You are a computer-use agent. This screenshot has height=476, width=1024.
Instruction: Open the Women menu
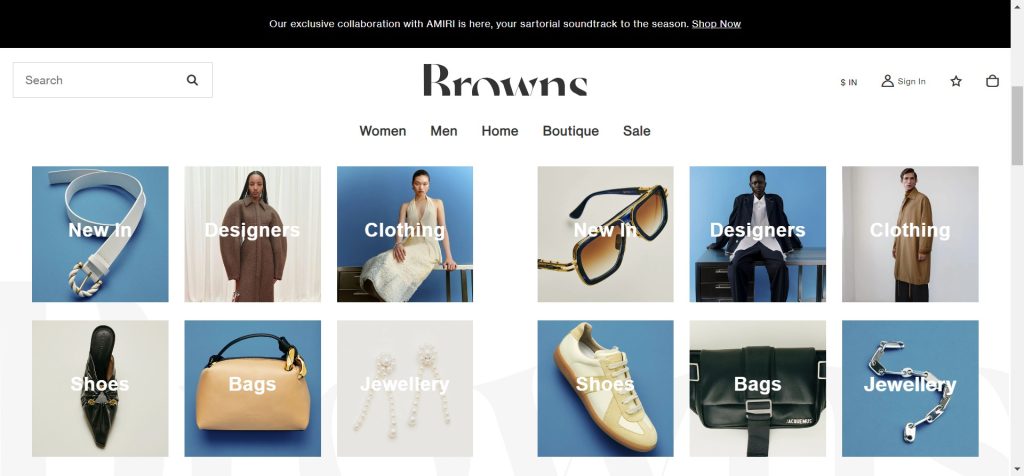pos(383,131)
